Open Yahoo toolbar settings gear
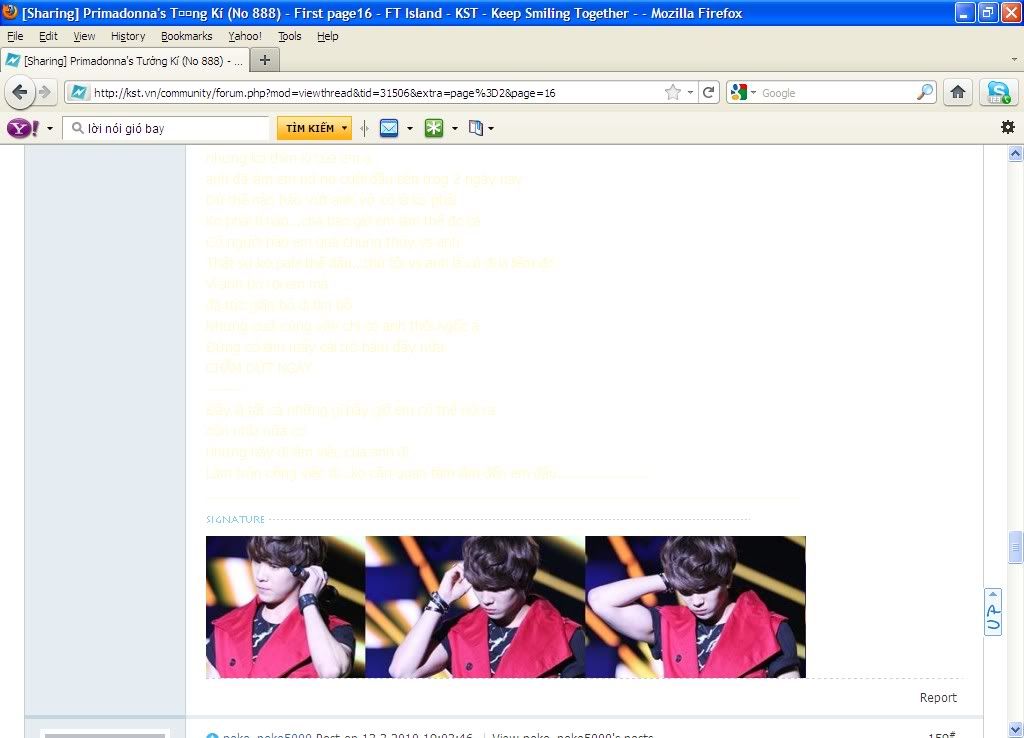The width and height of the screenshot is (1024, 738). (1008, 127)
